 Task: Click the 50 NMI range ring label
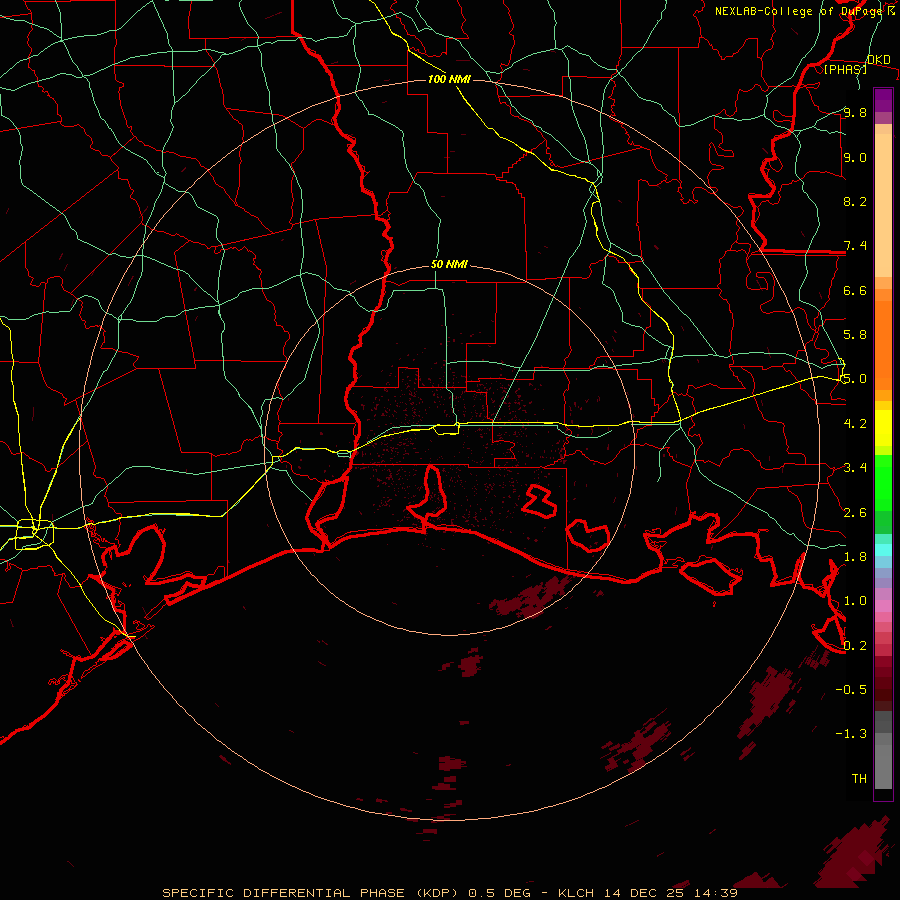pyautogui.click(x=449, y=264)
